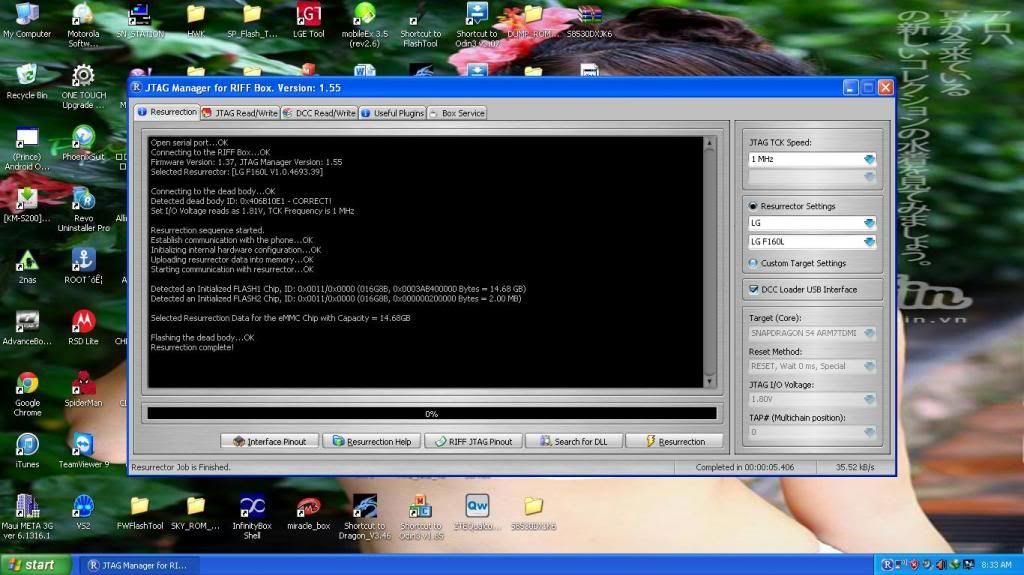Expand the JTAG TCK Speed dropdown
The width and height of the screenshot is (1024, 575).
[869, 159]
